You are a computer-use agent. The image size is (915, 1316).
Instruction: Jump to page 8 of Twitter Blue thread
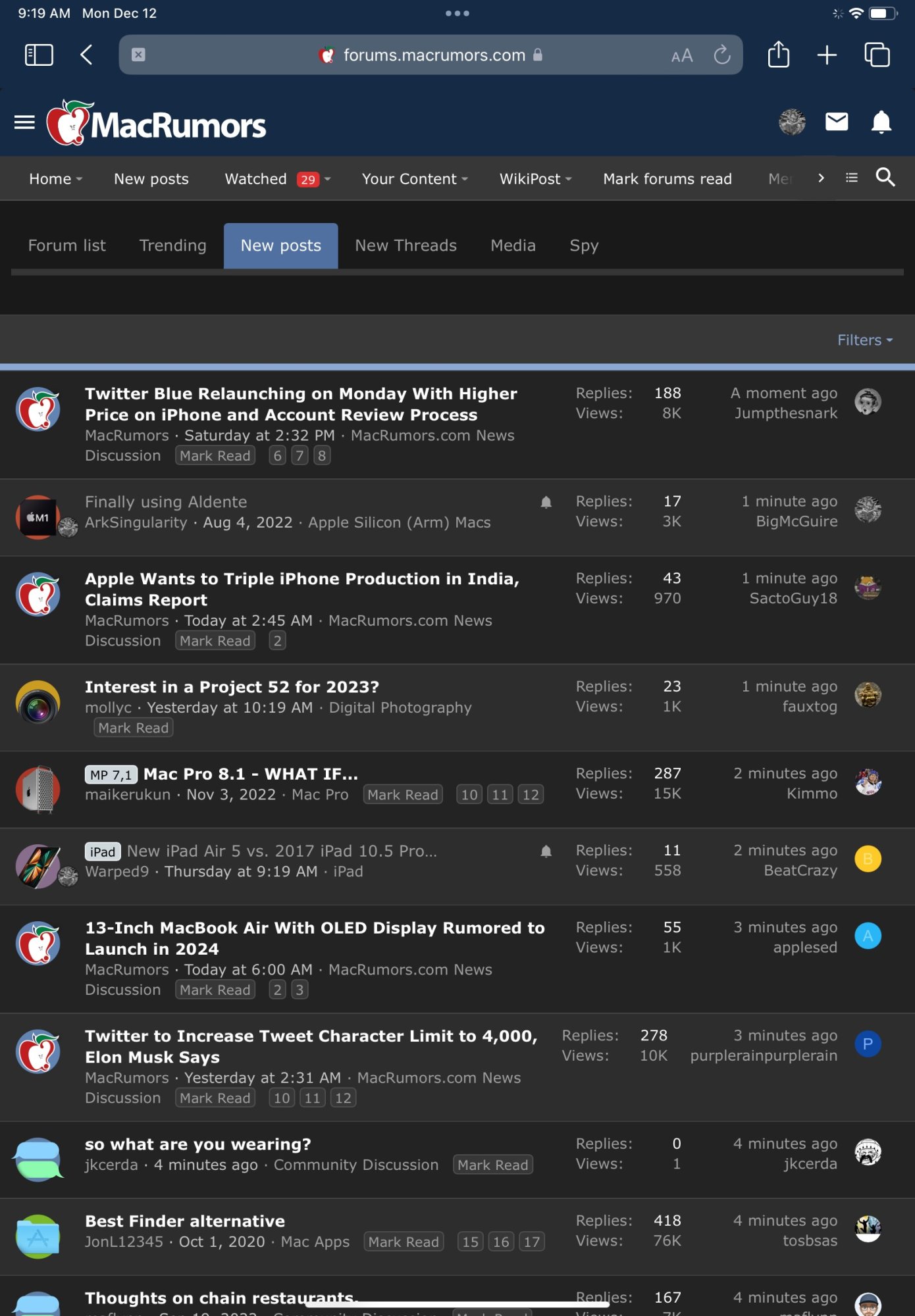(322, 455)
